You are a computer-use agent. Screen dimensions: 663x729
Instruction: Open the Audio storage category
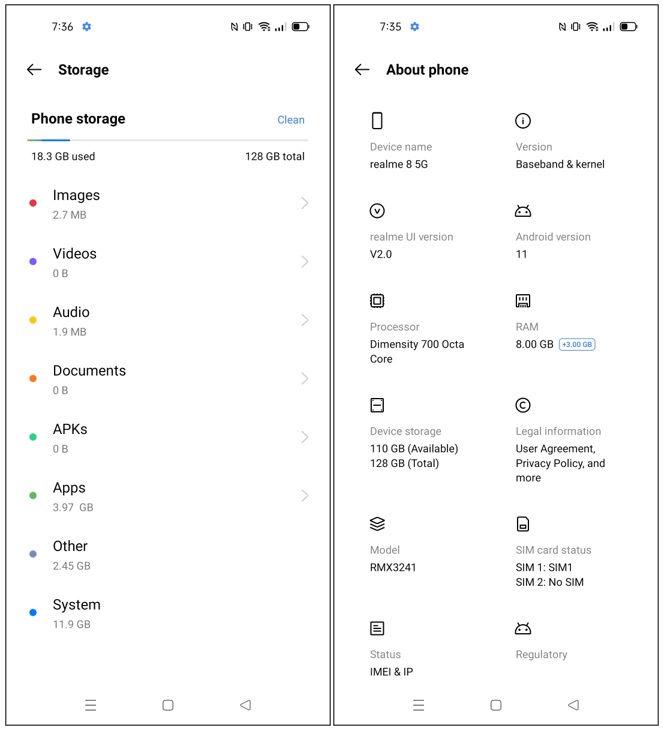click(167, 320)
